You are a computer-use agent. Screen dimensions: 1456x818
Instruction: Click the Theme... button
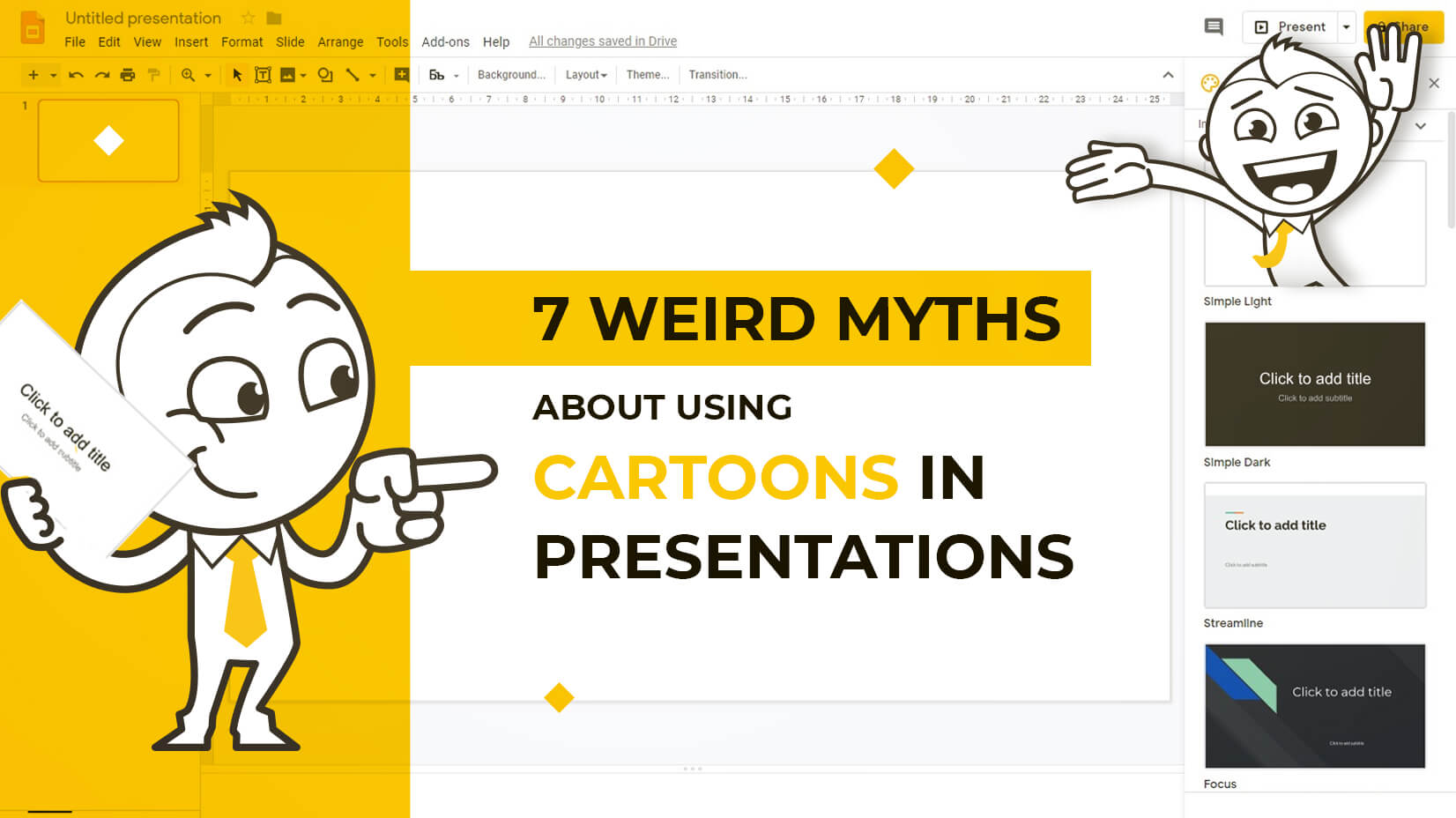coord(648,75)
